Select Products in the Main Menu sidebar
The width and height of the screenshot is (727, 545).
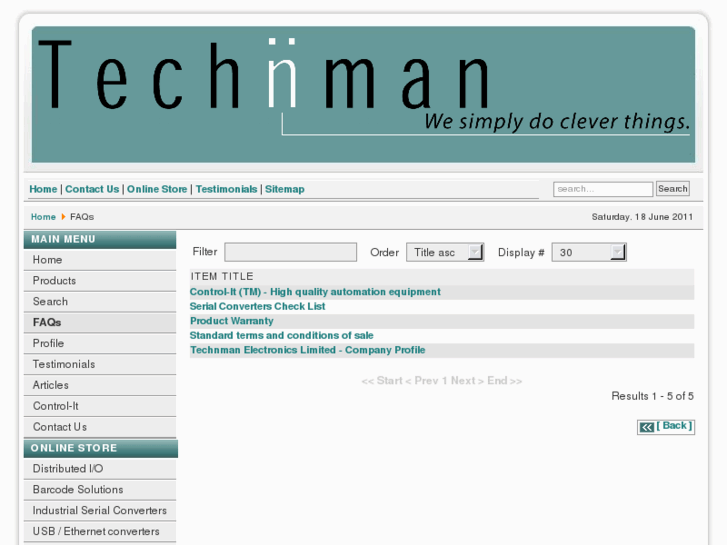pyautogui.click(x=100, y=281)
